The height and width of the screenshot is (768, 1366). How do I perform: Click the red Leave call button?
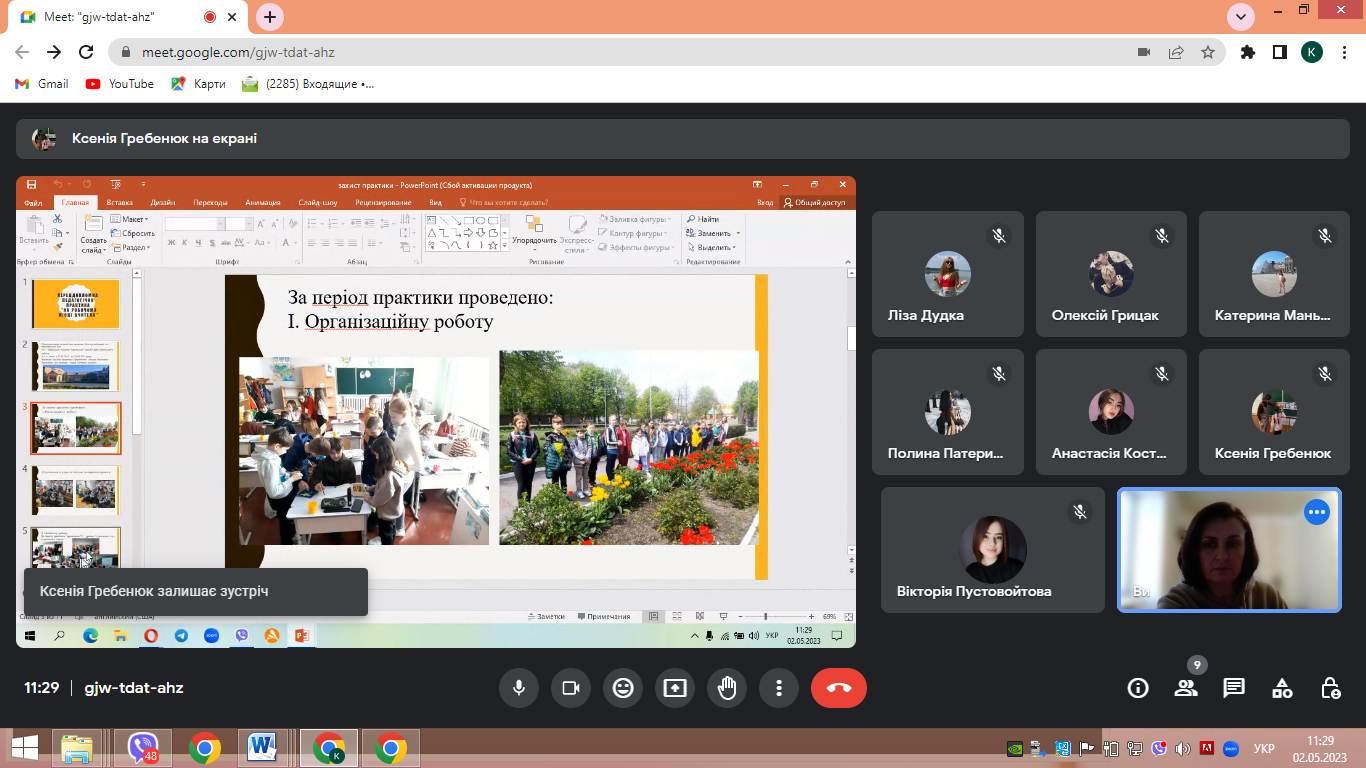pyautogui.click(x=838, y=688)
